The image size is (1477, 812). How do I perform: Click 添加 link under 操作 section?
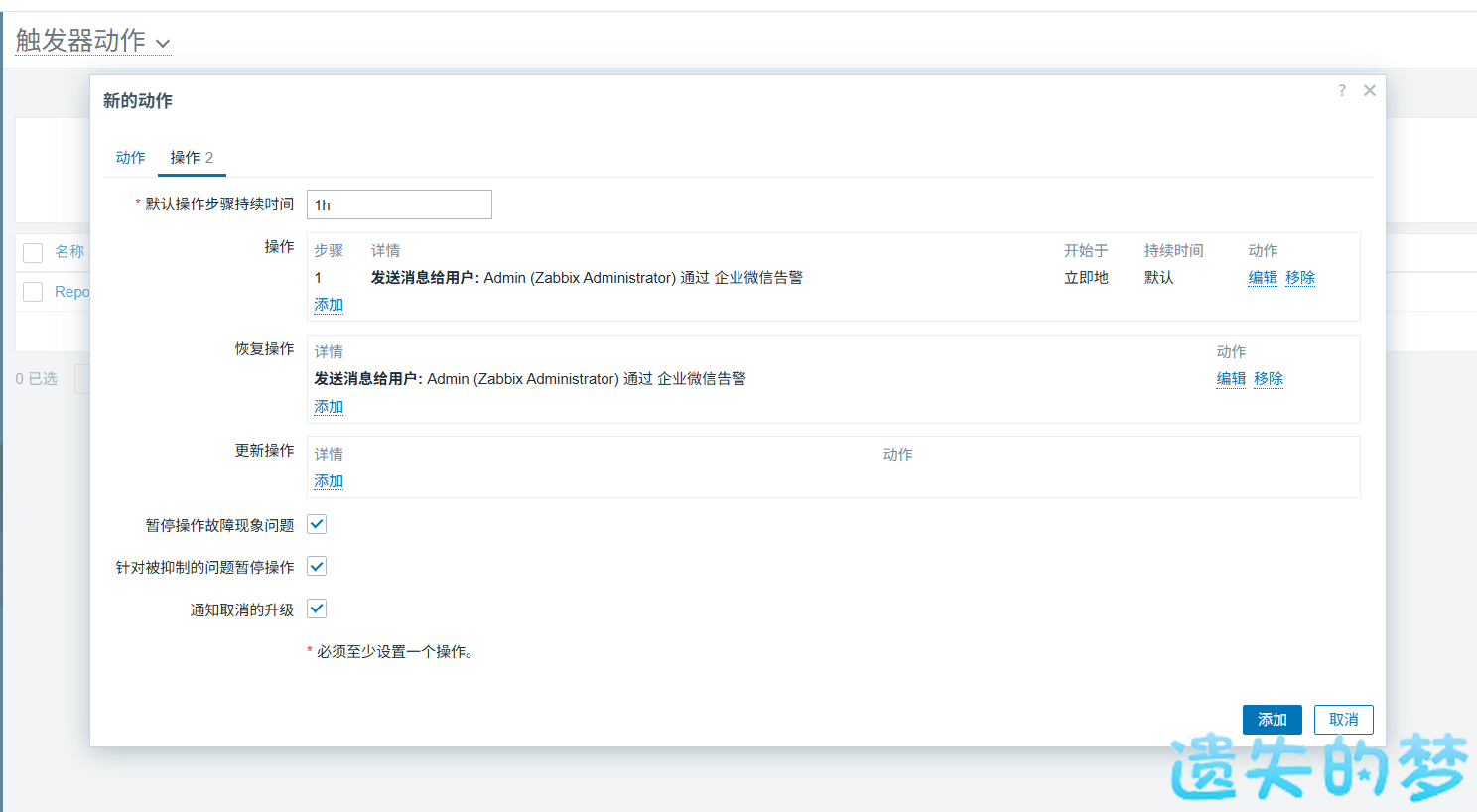[x=329, y=305]
